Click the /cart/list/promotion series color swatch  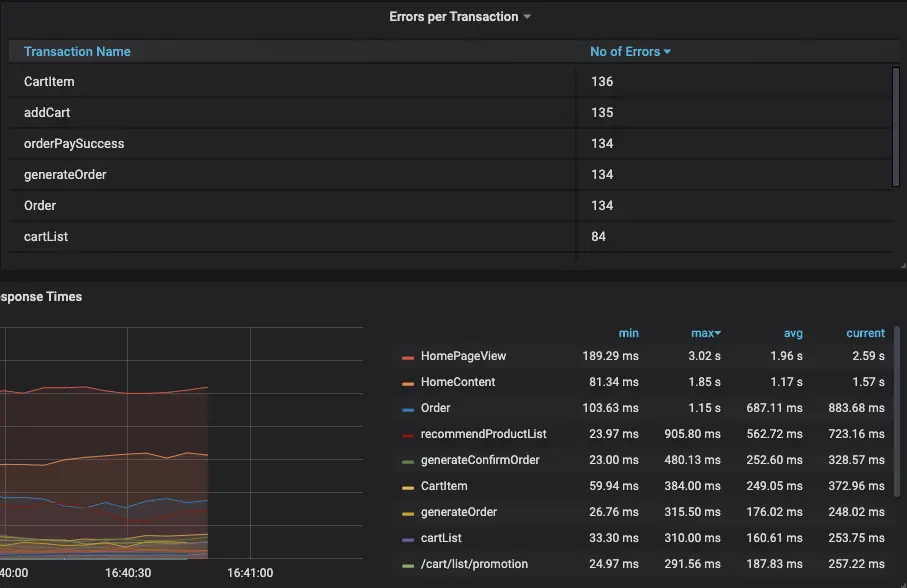pos(408,566)
